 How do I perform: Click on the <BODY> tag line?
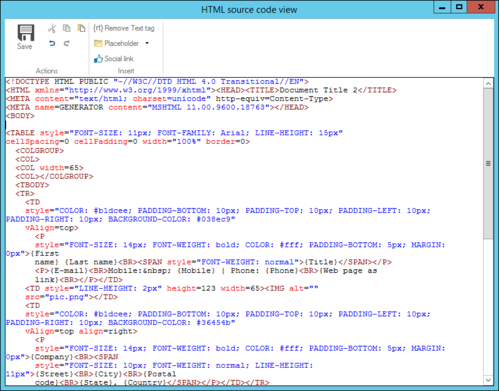coord(20,116)
